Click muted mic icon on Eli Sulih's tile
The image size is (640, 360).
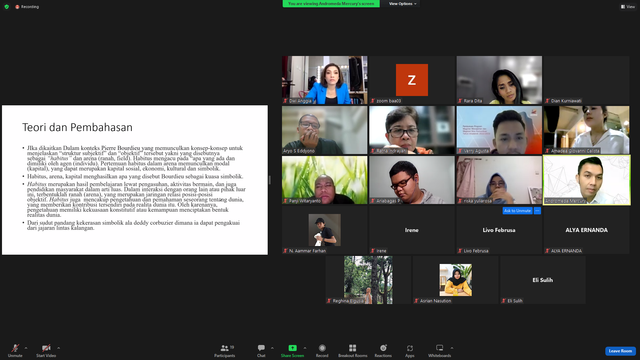point(504,301)
